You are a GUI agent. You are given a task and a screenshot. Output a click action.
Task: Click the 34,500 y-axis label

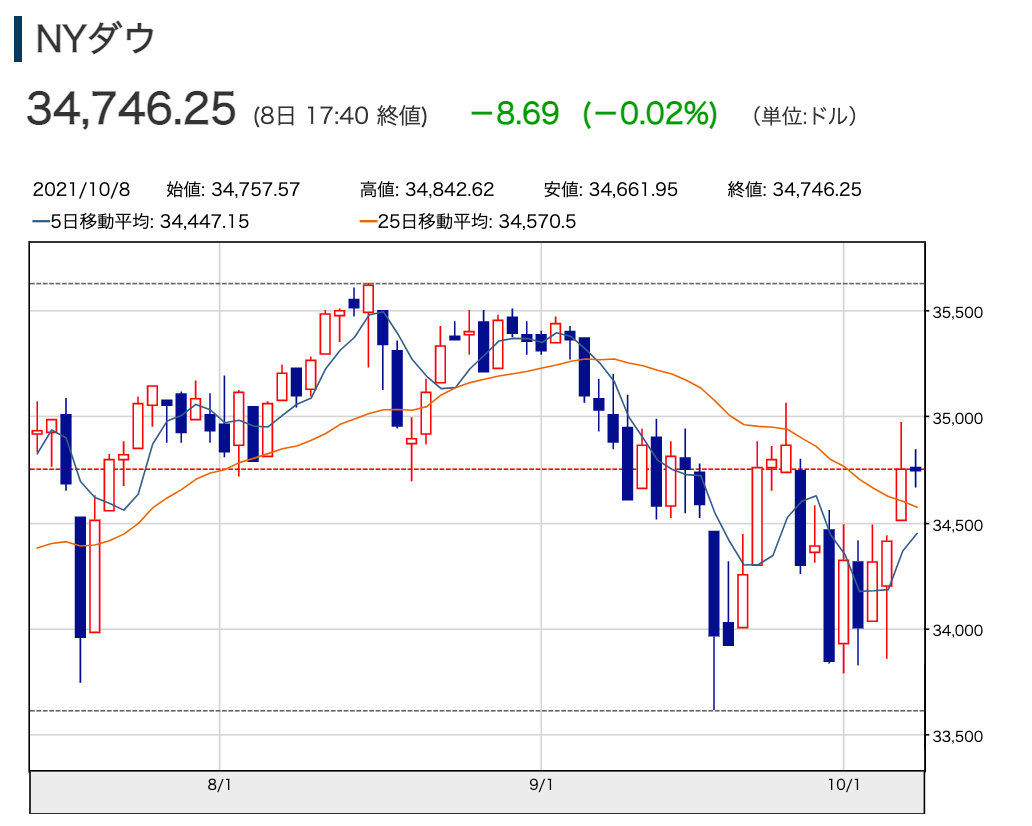(x=958, y=525)
